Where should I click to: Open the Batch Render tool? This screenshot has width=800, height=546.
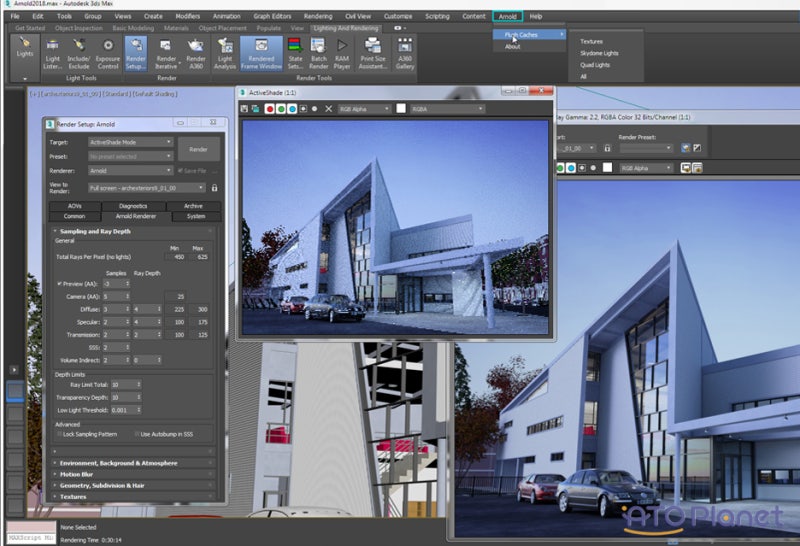[318, 54]
